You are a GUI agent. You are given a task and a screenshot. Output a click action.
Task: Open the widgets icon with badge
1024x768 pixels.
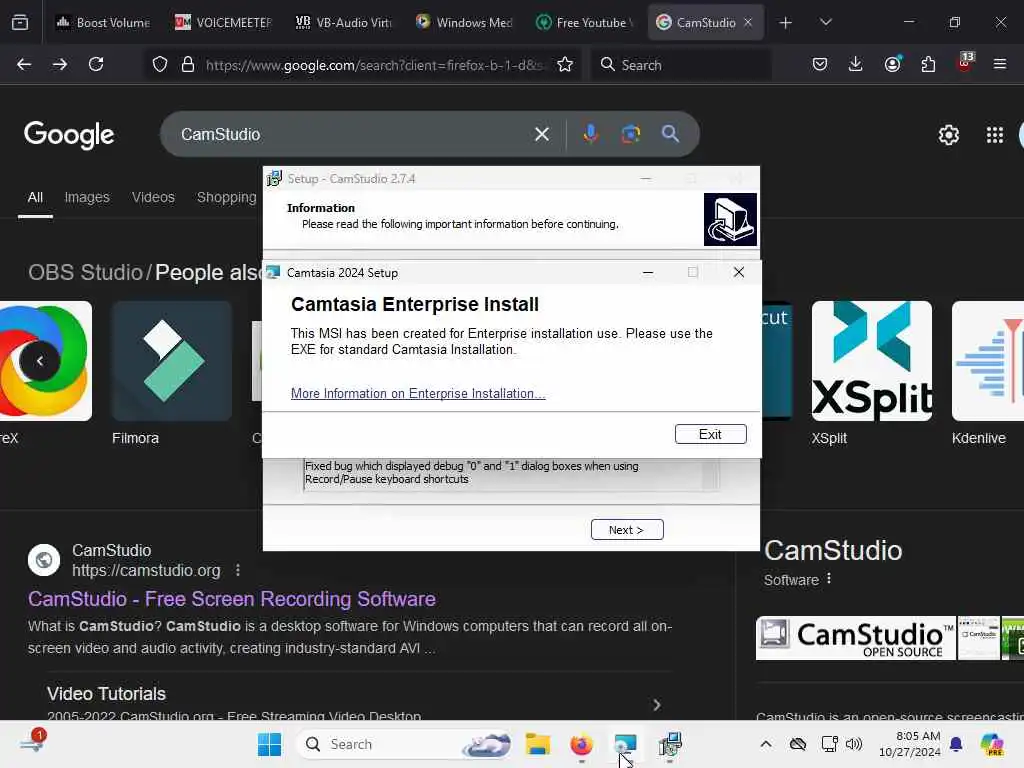[31, 743]
